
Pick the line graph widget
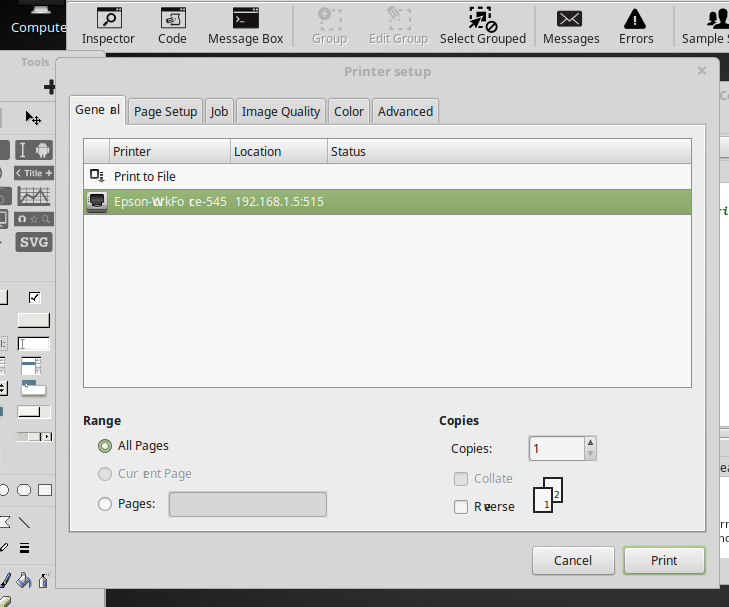34,196
